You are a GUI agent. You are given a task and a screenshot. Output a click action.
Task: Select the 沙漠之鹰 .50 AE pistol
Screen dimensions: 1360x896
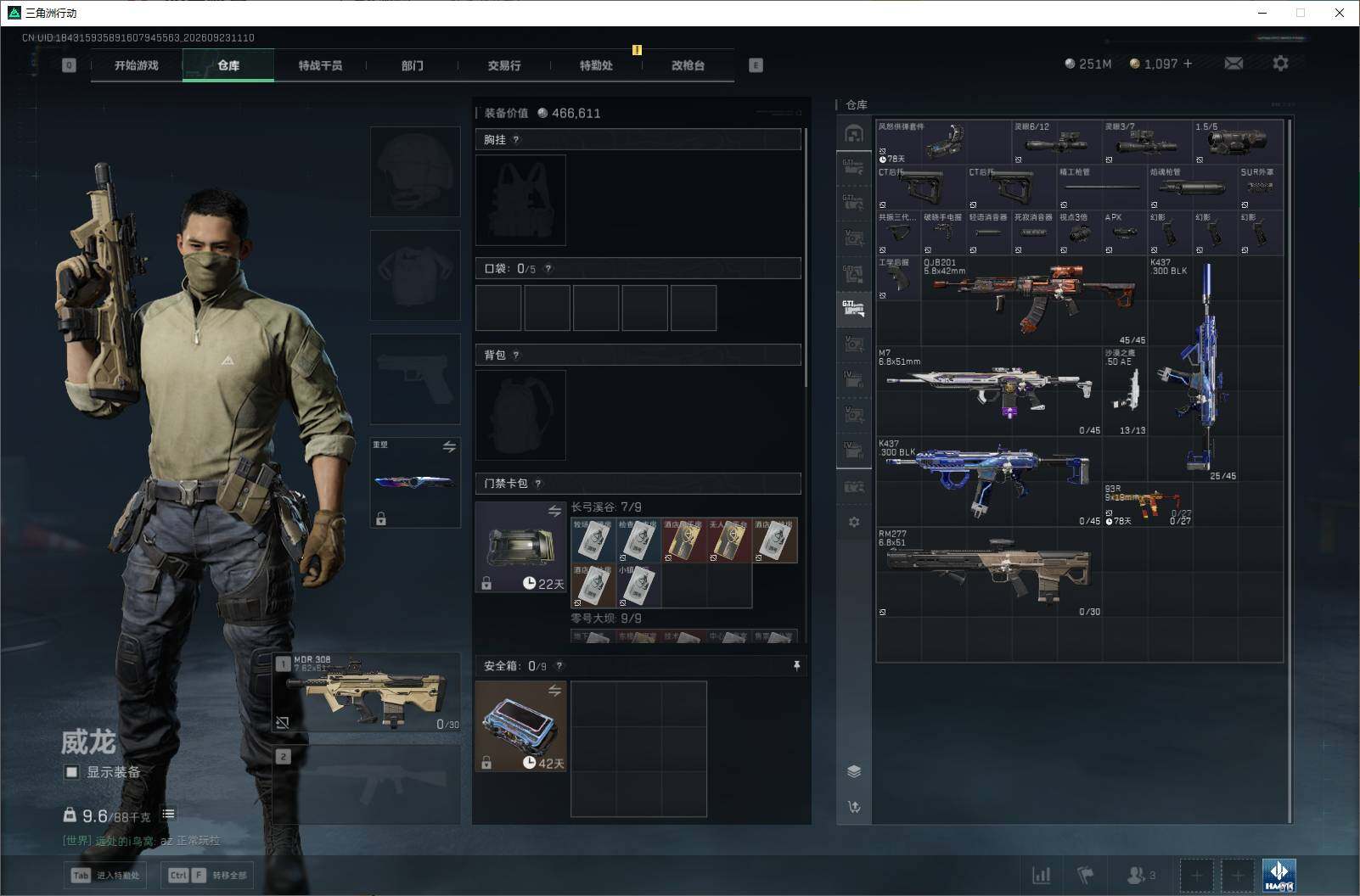(1125, 391)
